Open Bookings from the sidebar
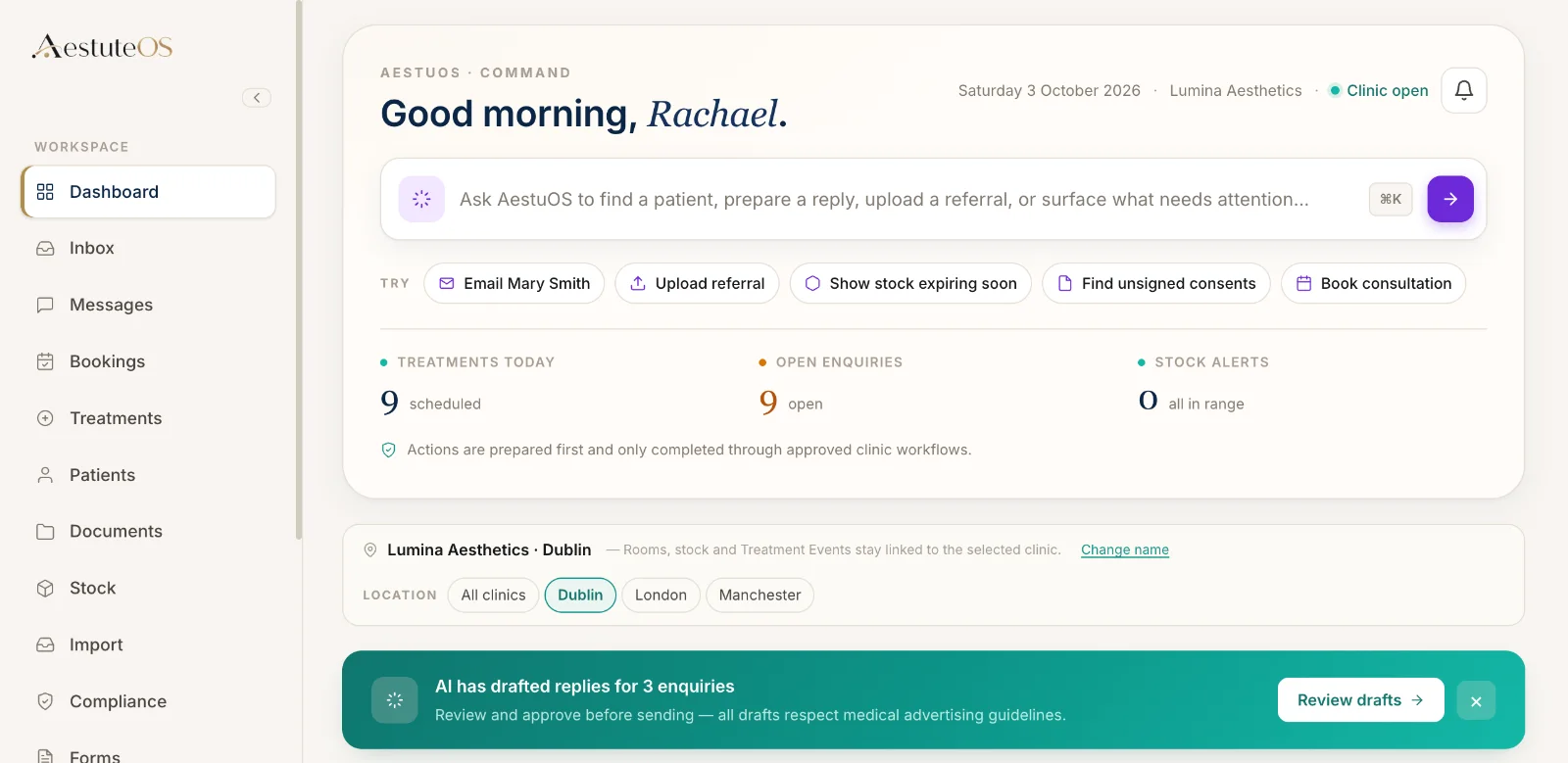The image size is (1568, 763). [148, 361]
